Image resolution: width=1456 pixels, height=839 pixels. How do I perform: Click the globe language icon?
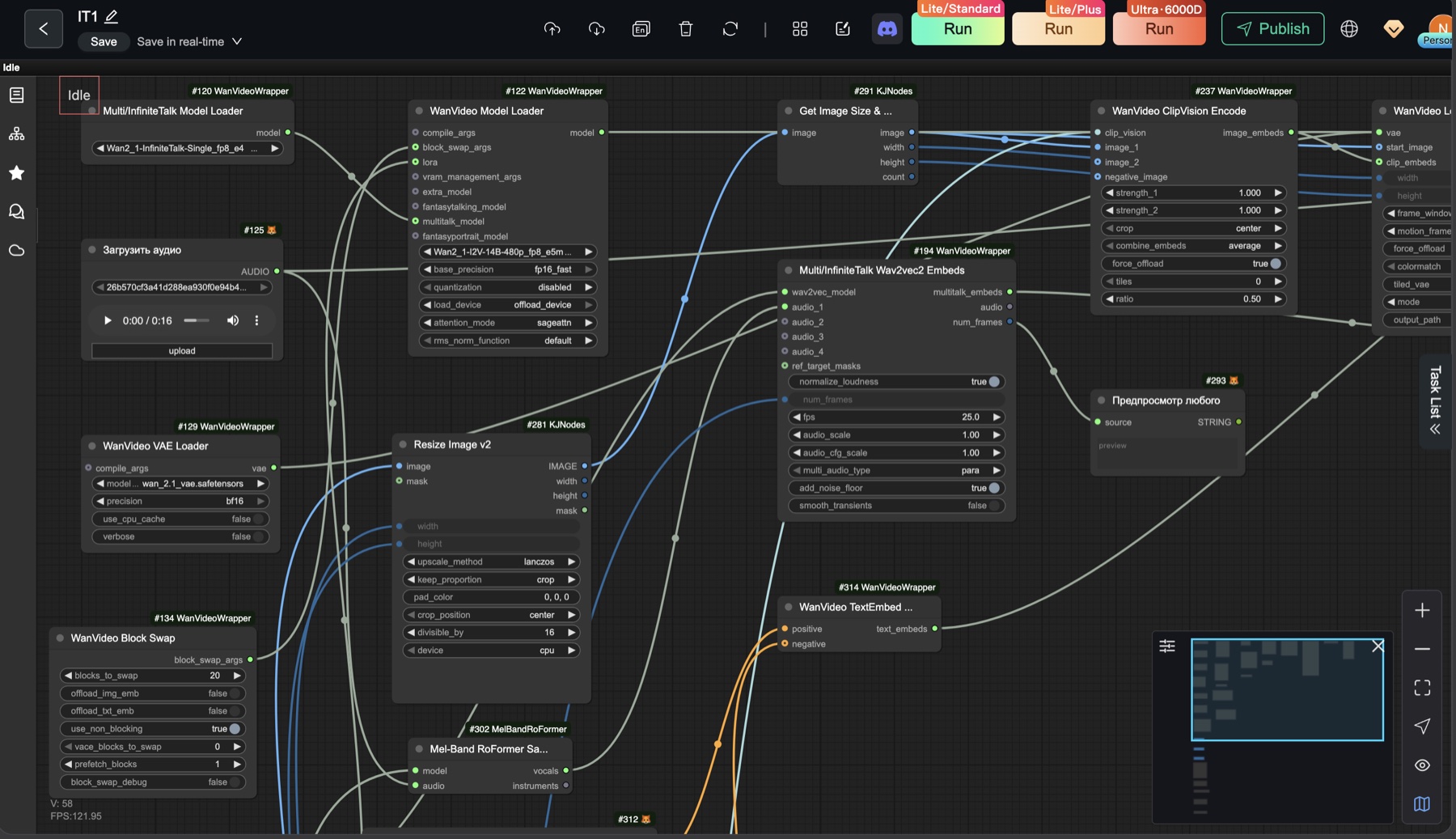(1348, 29)
